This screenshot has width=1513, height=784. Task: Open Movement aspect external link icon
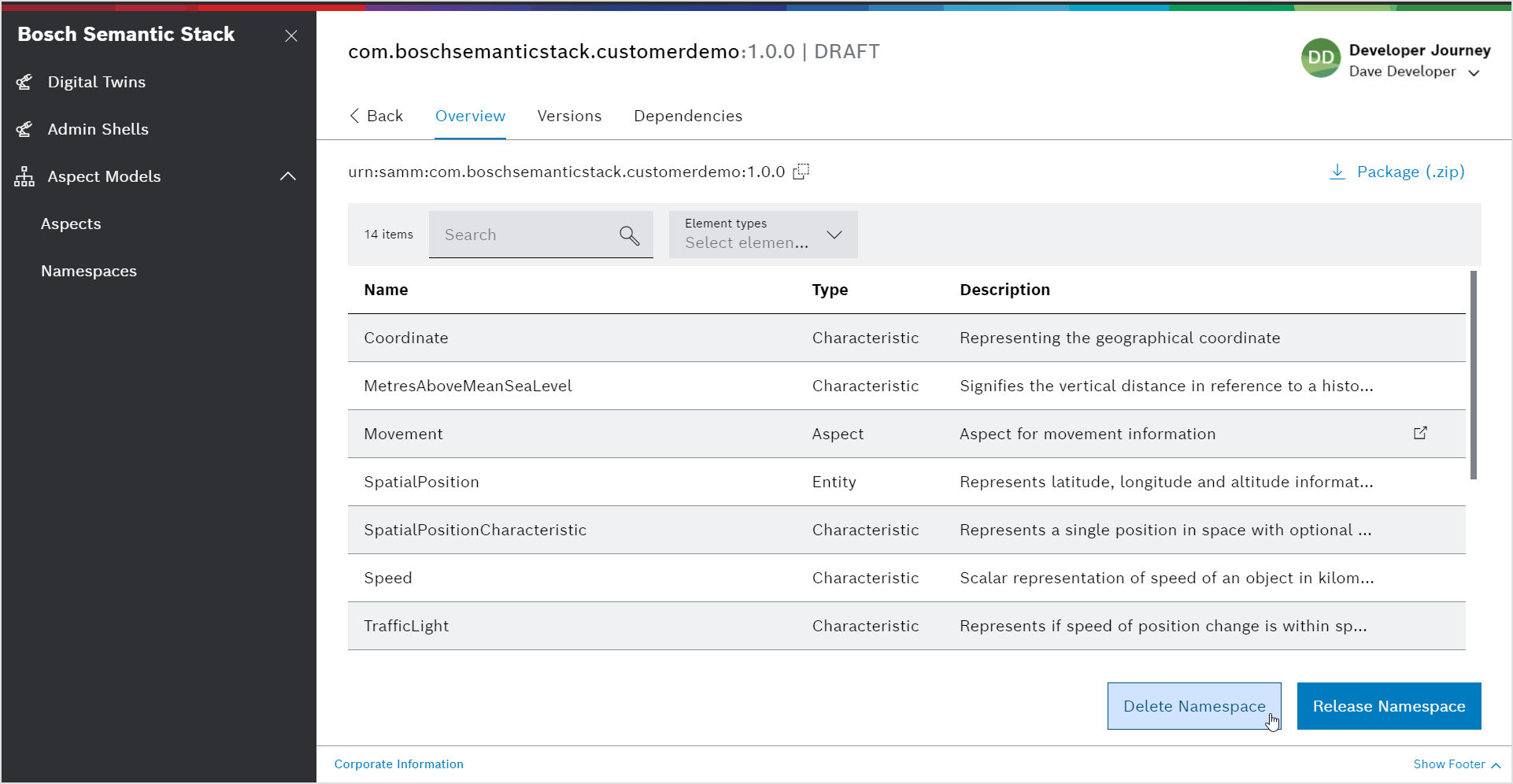tap(1420, 433)
